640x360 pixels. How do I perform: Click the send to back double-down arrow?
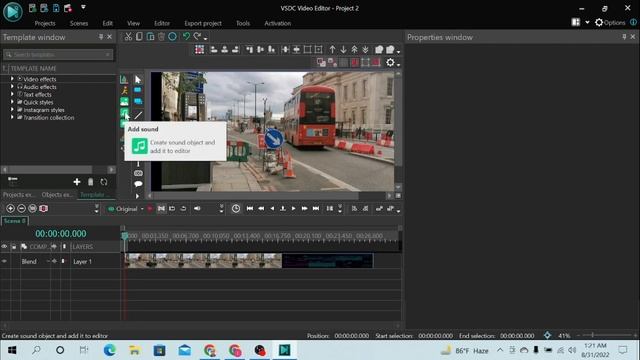[x=365, y=49]
